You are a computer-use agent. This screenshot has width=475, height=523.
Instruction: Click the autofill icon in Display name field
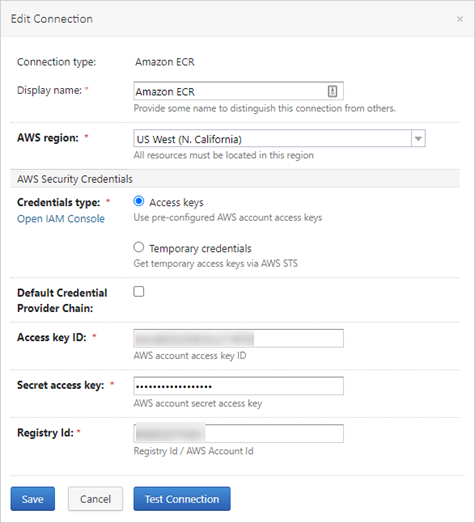click(x=332, y=91)
